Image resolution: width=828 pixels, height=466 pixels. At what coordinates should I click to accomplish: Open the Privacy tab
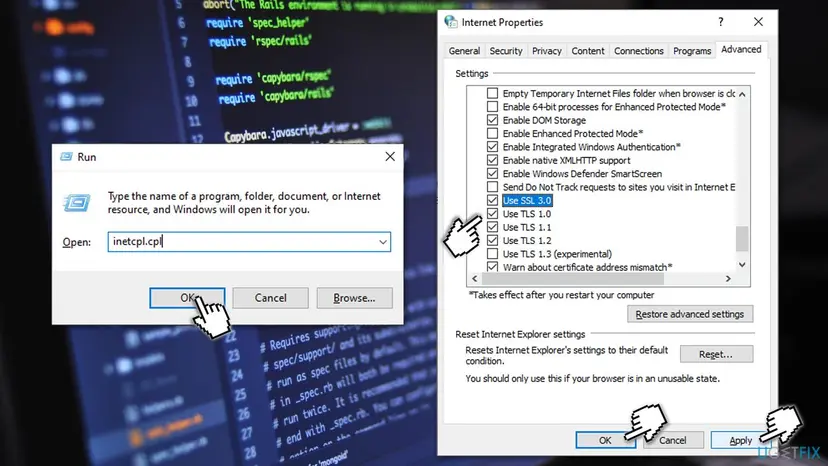tap(547, 51)
